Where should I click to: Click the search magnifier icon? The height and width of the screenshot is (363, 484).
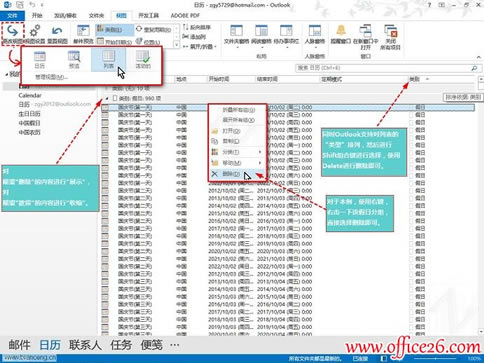click(x=475, y=68)
